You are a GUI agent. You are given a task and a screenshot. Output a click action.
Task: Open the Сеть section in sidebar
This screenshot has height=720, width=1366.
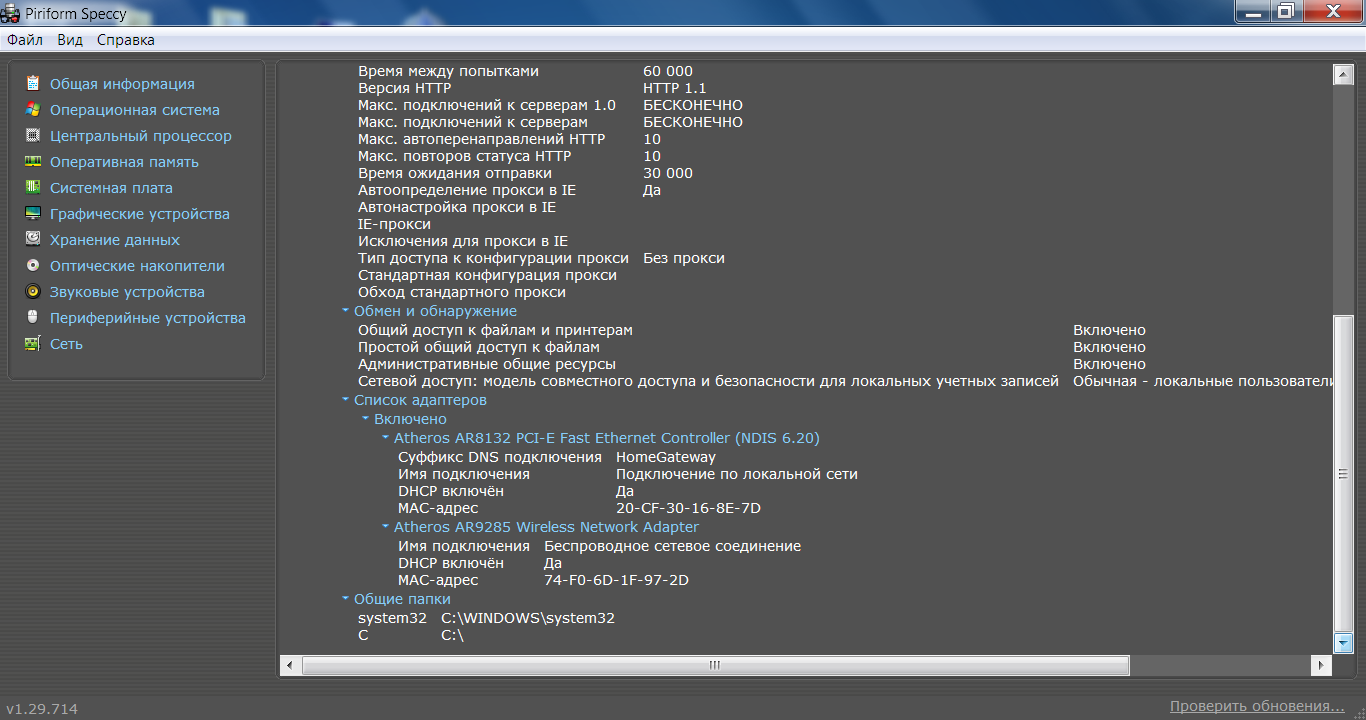pos(66,344)
